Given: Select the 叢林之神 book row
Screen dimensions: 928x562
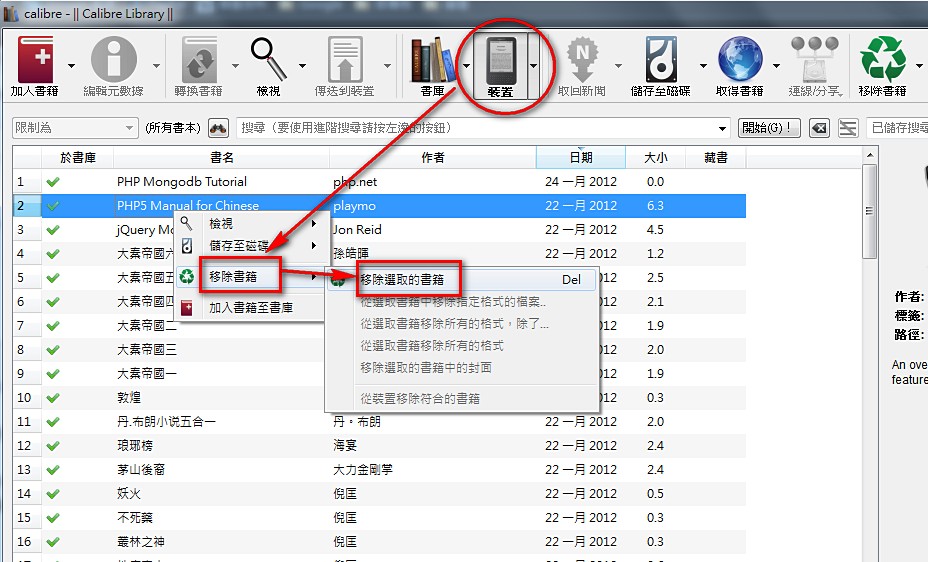Looking at the screenshot, I should (x=379, y=541).
